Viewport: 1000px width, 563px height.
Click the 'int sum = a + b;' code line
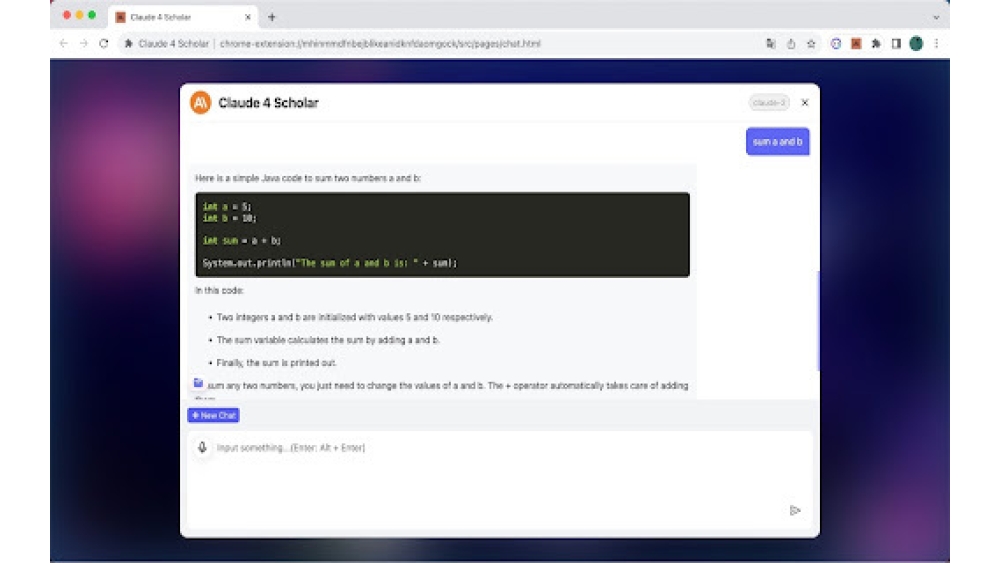click(x=241, y=240)
